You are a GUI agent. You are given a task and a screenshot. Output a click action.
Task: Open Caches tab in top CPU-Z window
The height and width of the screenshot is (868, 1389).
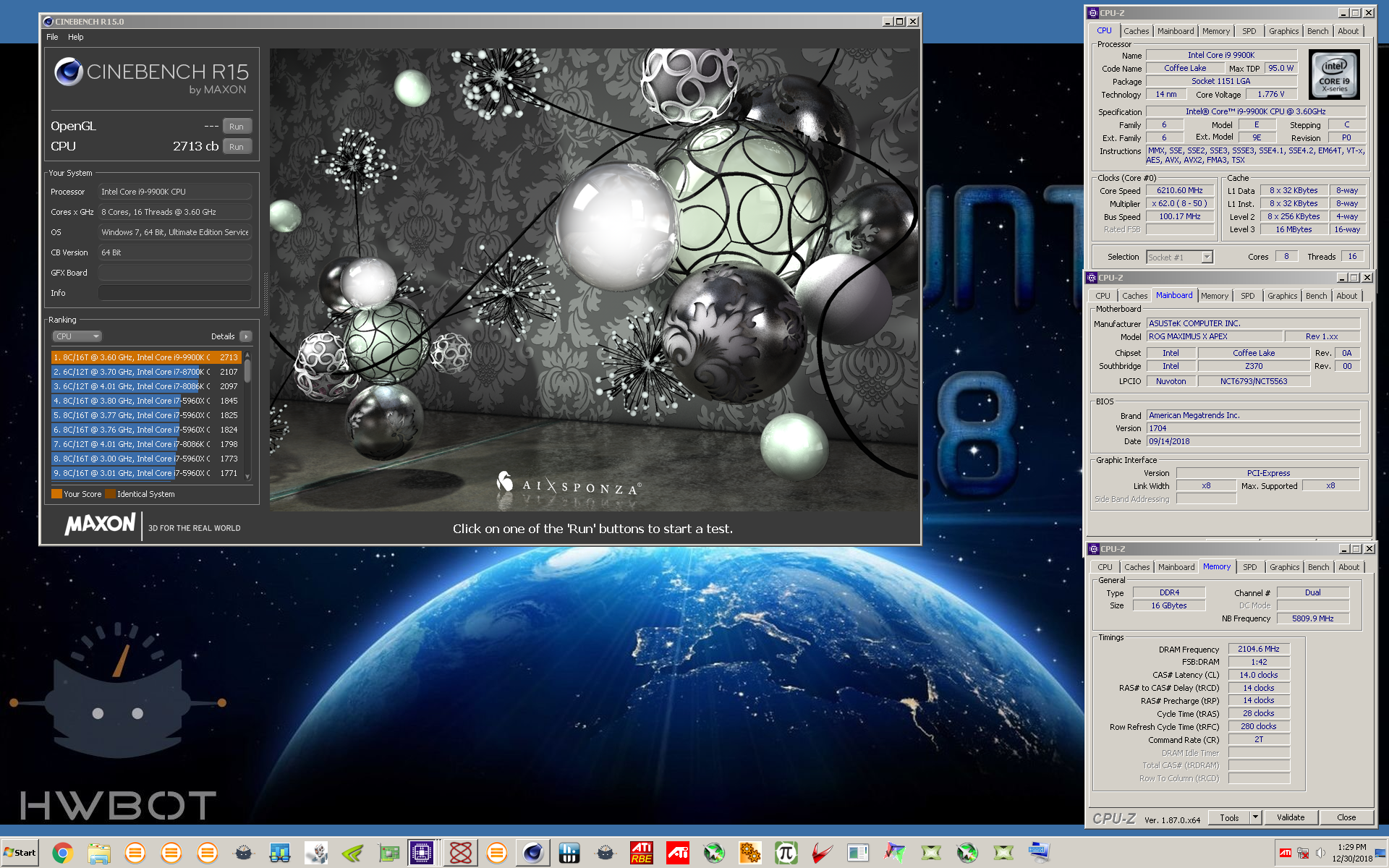pos(1136,31)
